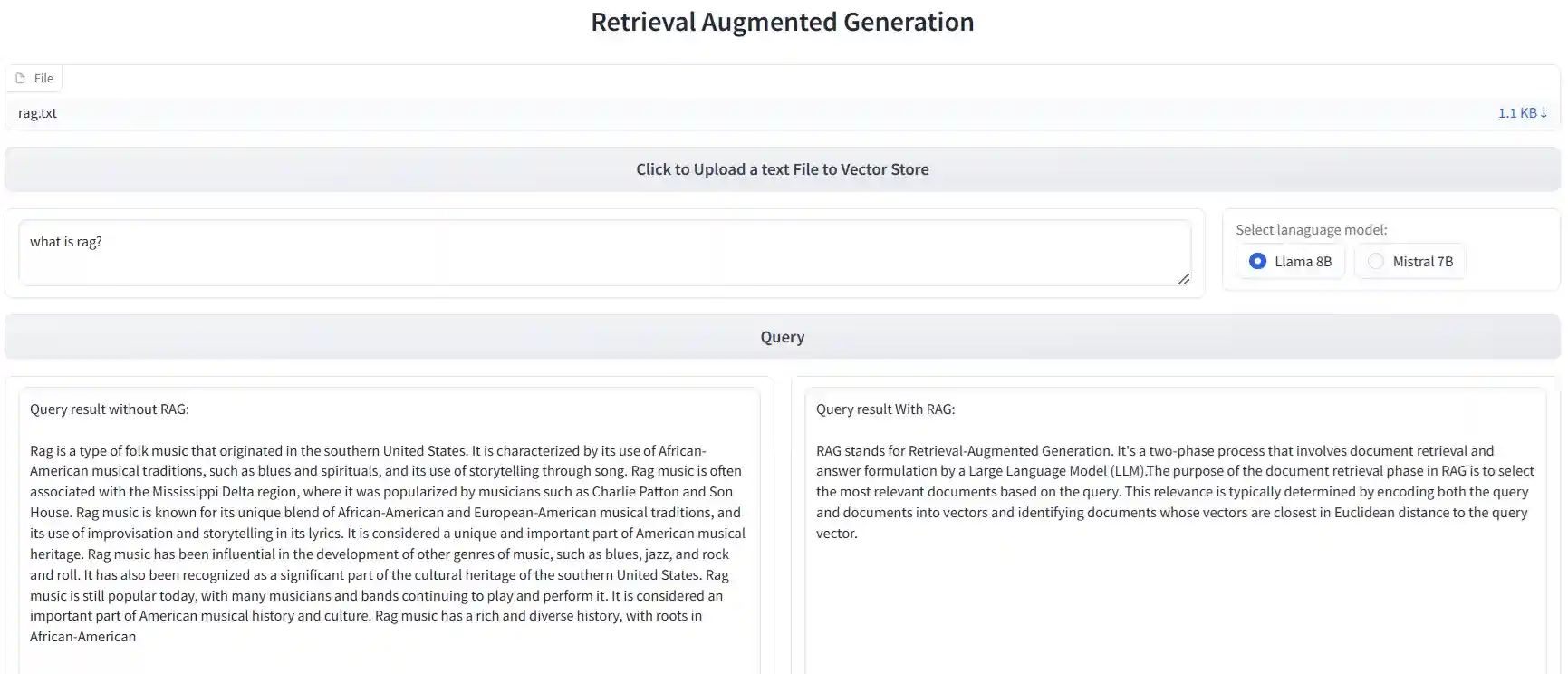This screenshot has width=1568, height=674.
Task: Click 'Charlie Patton' in the without-RAG answer
Action: (x=636, y=492)
